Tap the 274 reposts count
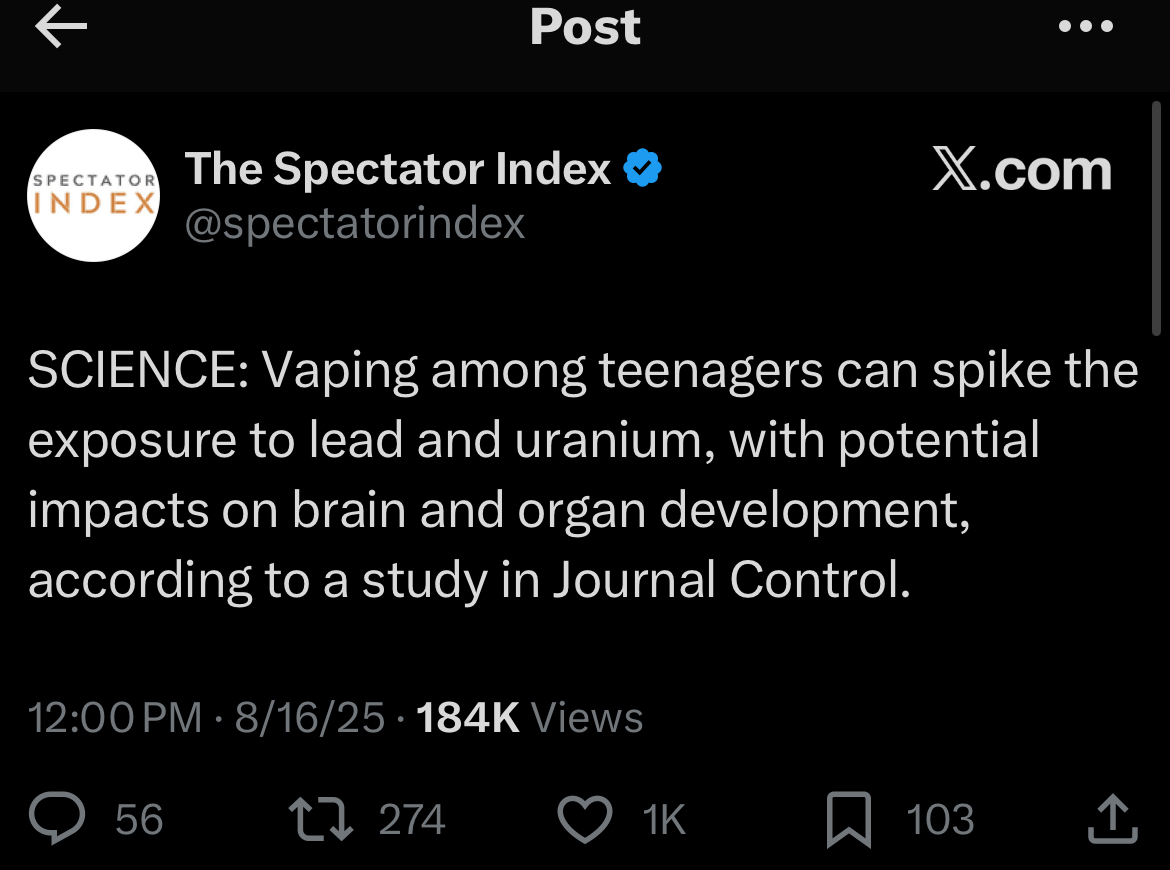Screen dimensions: 1170x870 coord(412,820)
